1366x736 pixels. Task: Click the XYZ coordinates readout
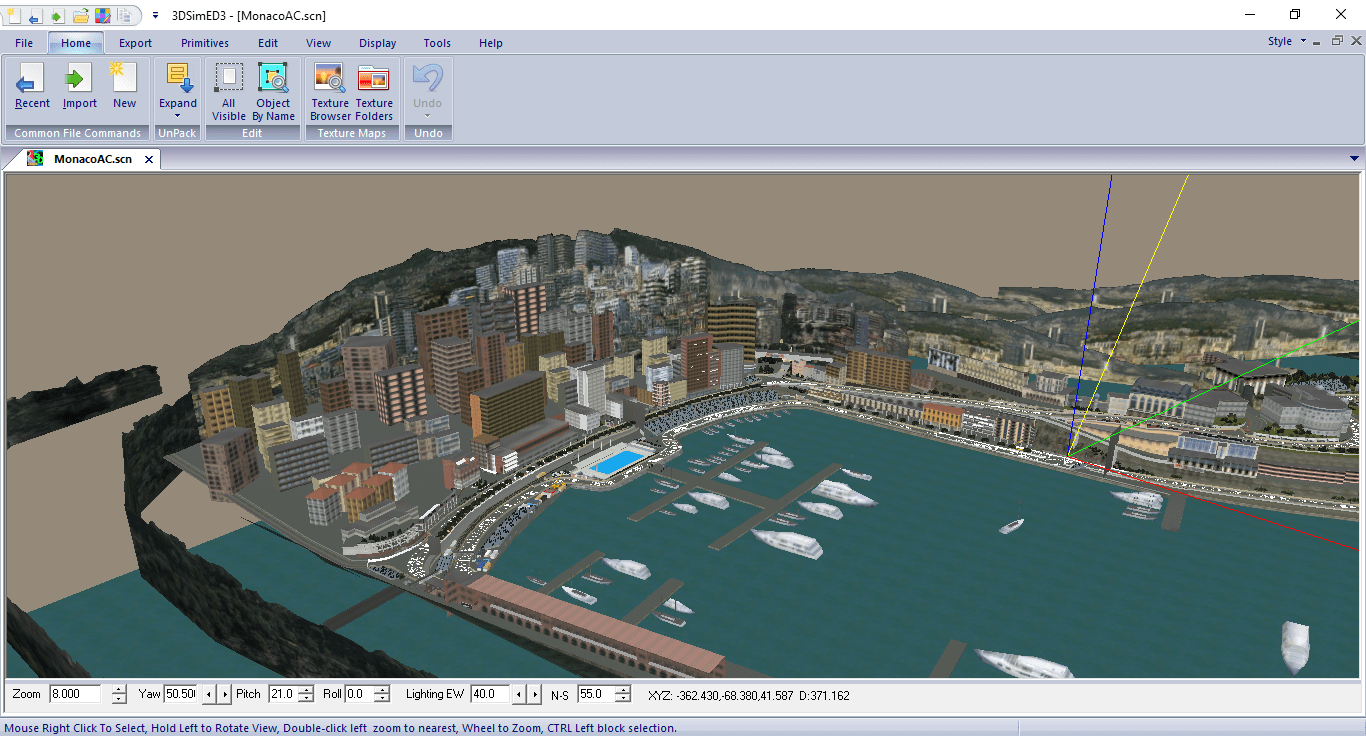coord(721,695)
